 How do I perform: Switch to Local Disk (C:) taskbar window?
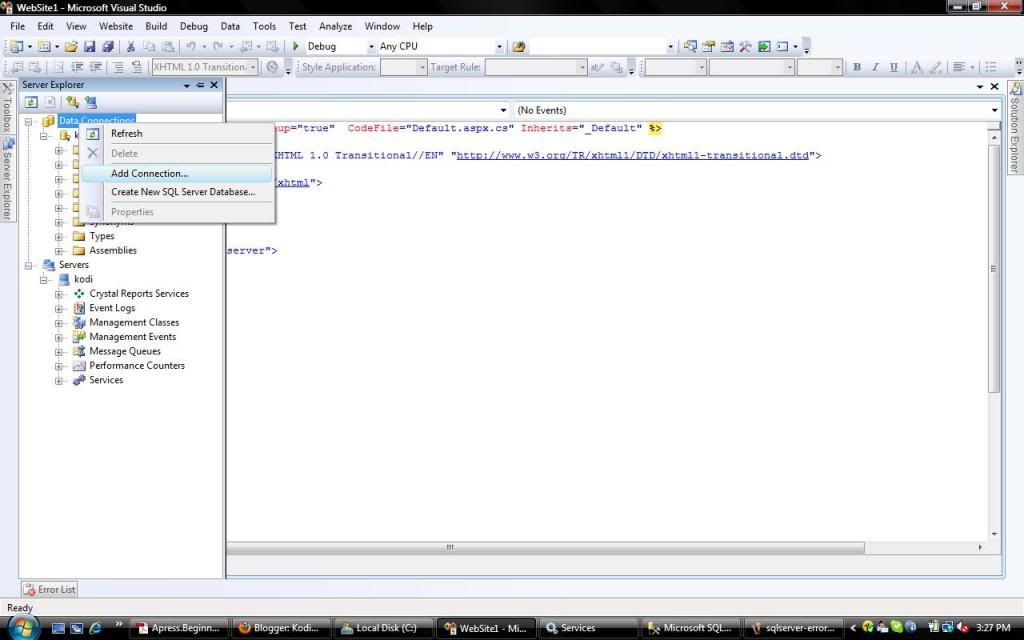[383, 628]
